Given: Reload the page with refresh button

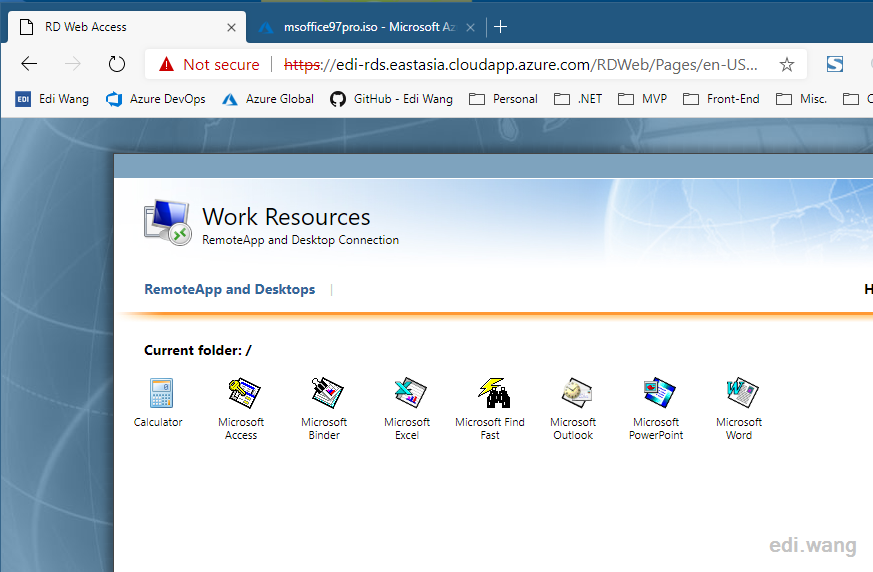Looking at the screenshot, I should pyautogui.click(x=116, y=64).
